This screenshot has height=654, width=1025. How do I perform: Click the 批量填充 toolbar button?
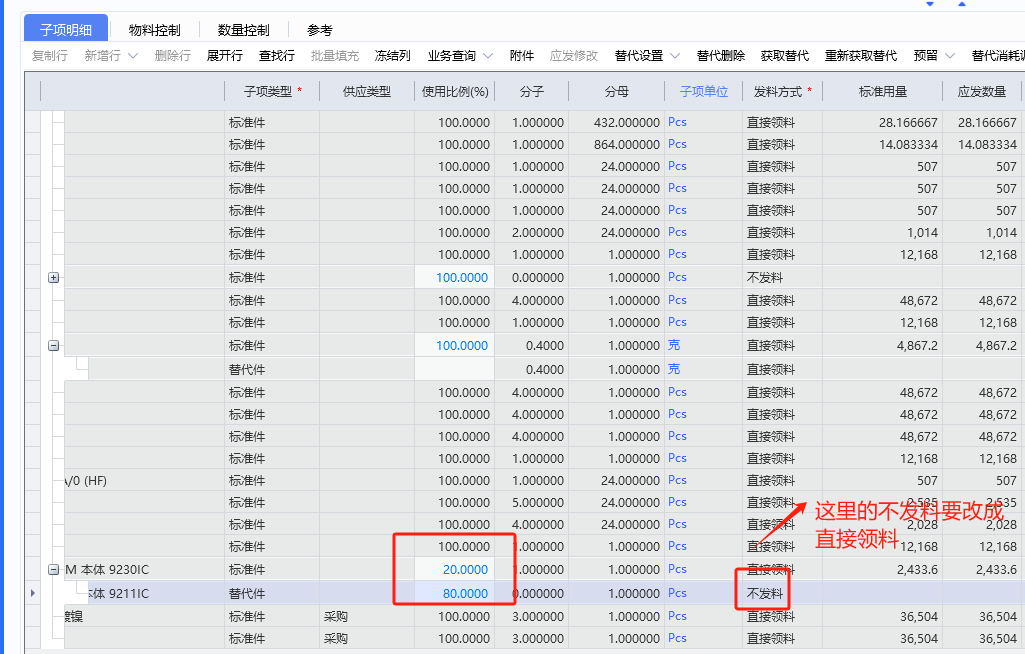[x=335, y=56]
